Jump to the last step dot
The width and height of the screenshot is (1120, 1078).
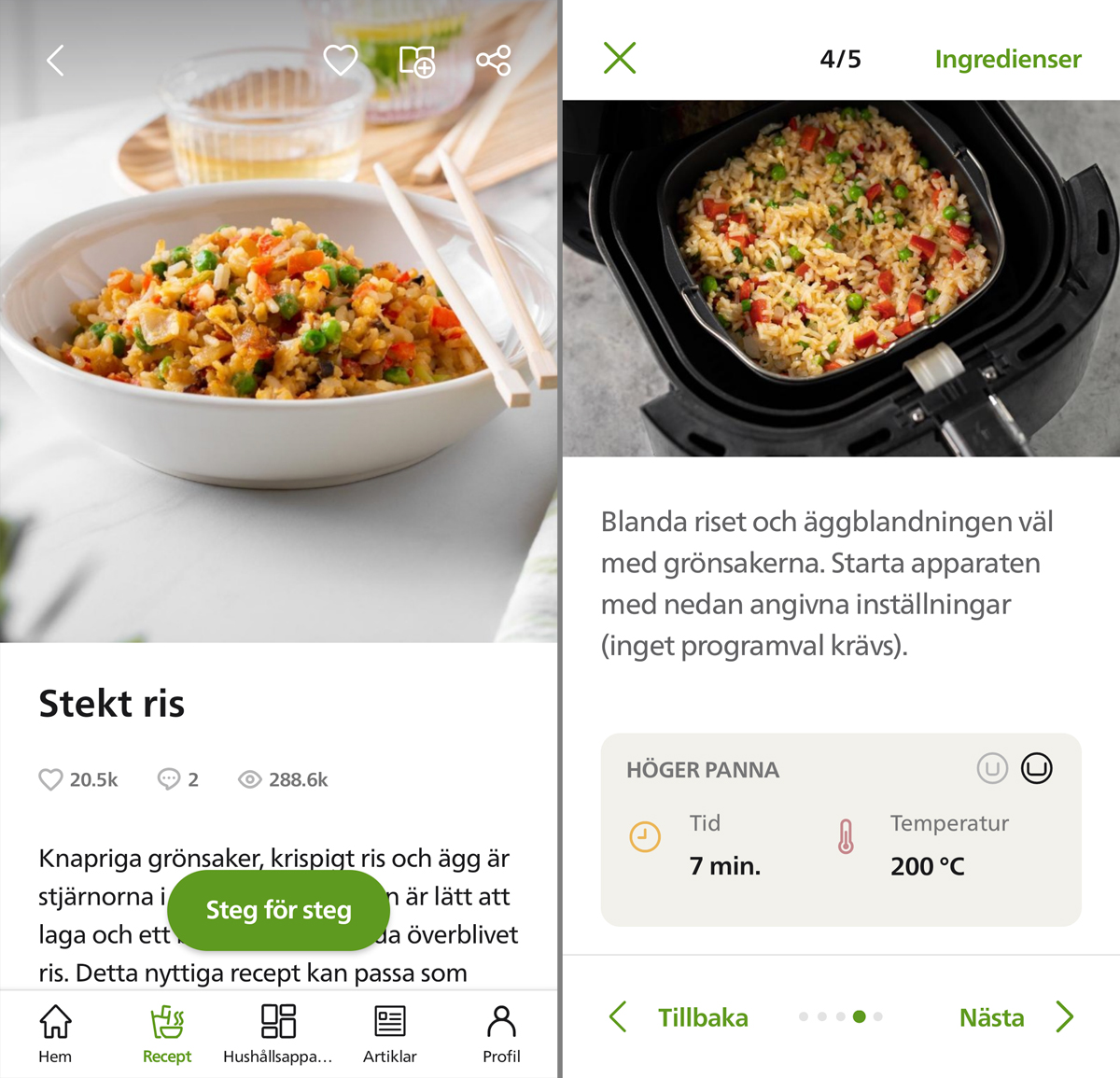point(878,1016)
